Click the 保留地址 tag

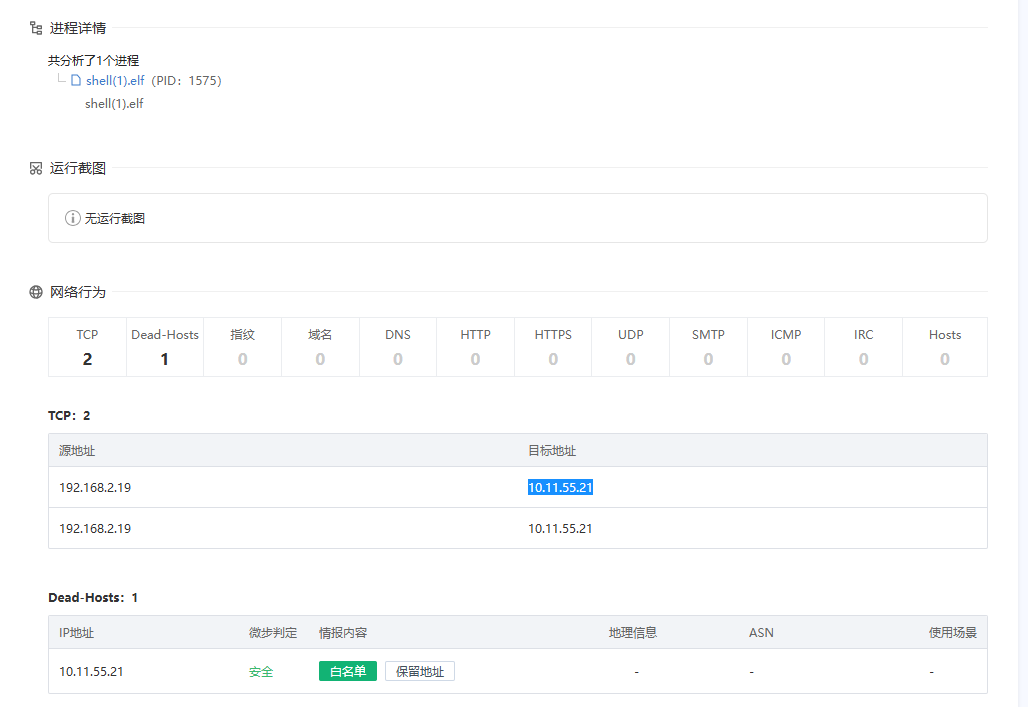pyautogui.click(x=419, y=671)
